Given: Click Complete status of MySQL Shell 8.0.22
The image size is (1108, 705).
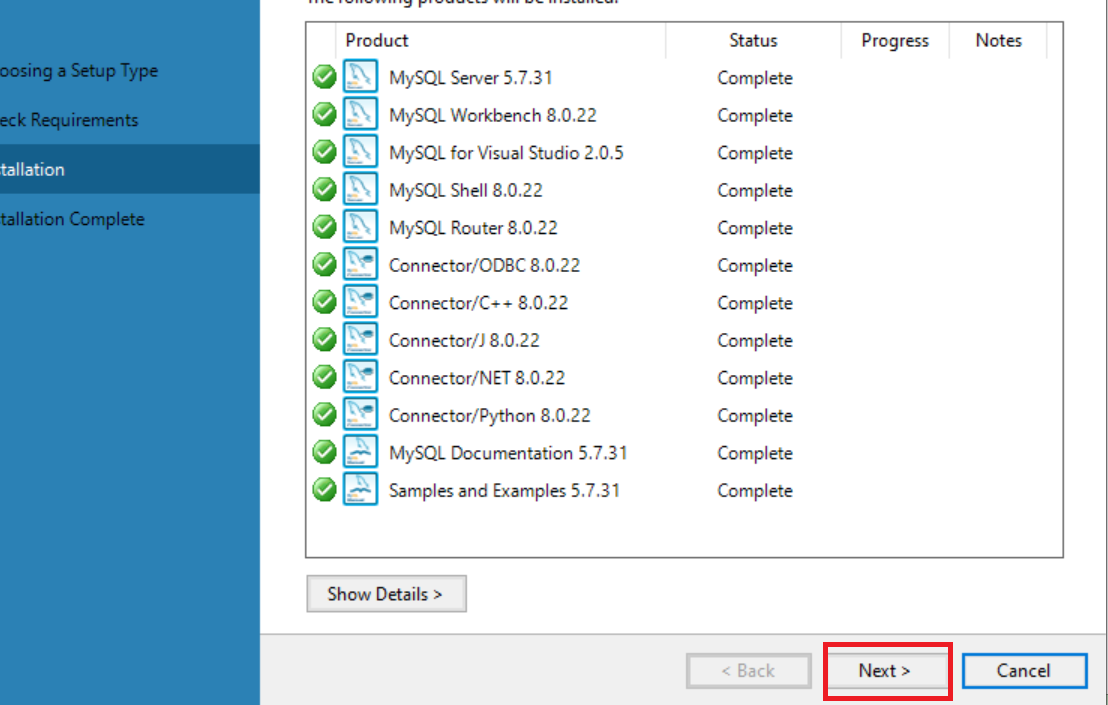Looking at the screenshot, I should pos(755,190).
